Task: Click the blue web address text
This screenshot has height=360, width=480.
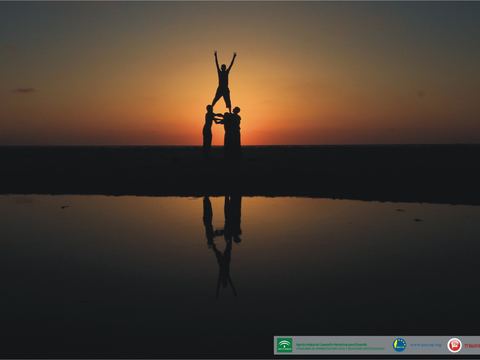Action: click(x=426, y=345)
